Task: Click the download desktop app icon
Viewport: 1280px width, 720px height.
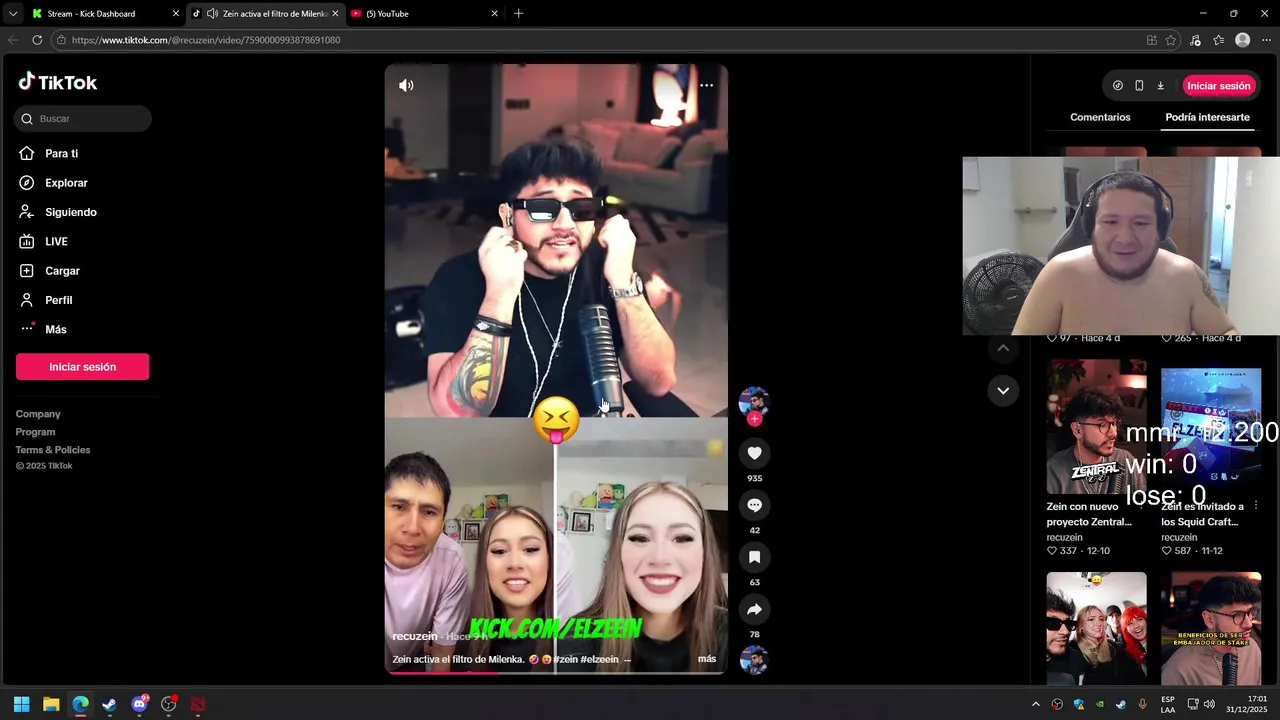Action: coord(1160,86)
